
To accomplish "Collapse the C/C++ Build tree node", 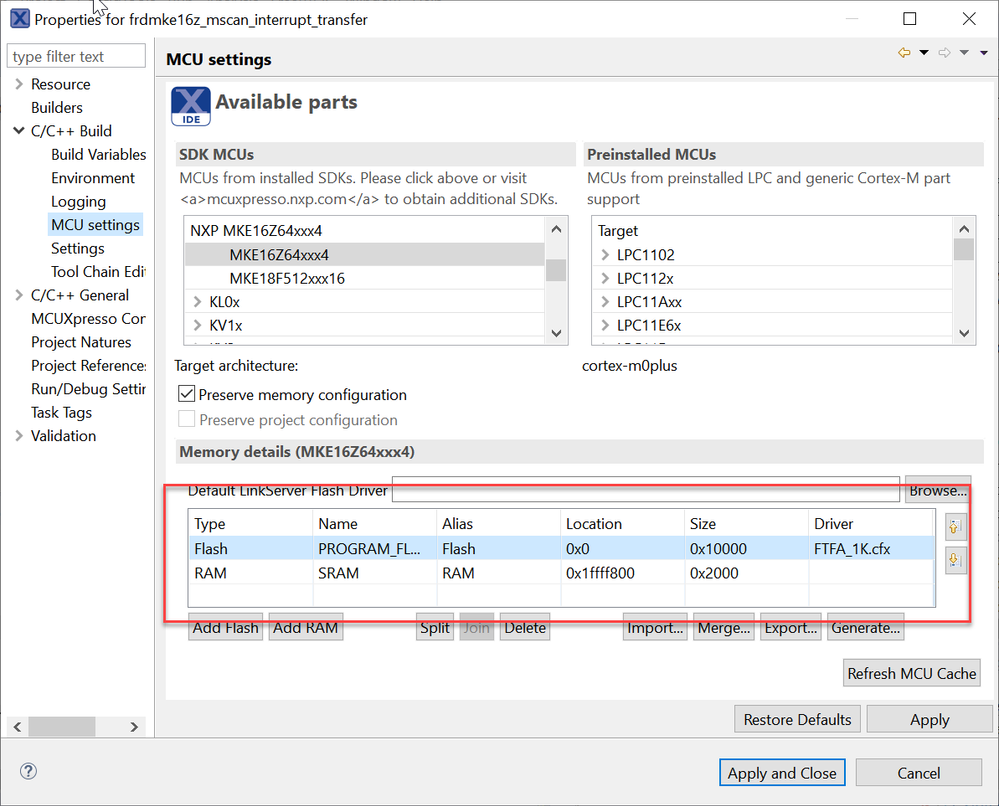I will [x=18, y=131].
